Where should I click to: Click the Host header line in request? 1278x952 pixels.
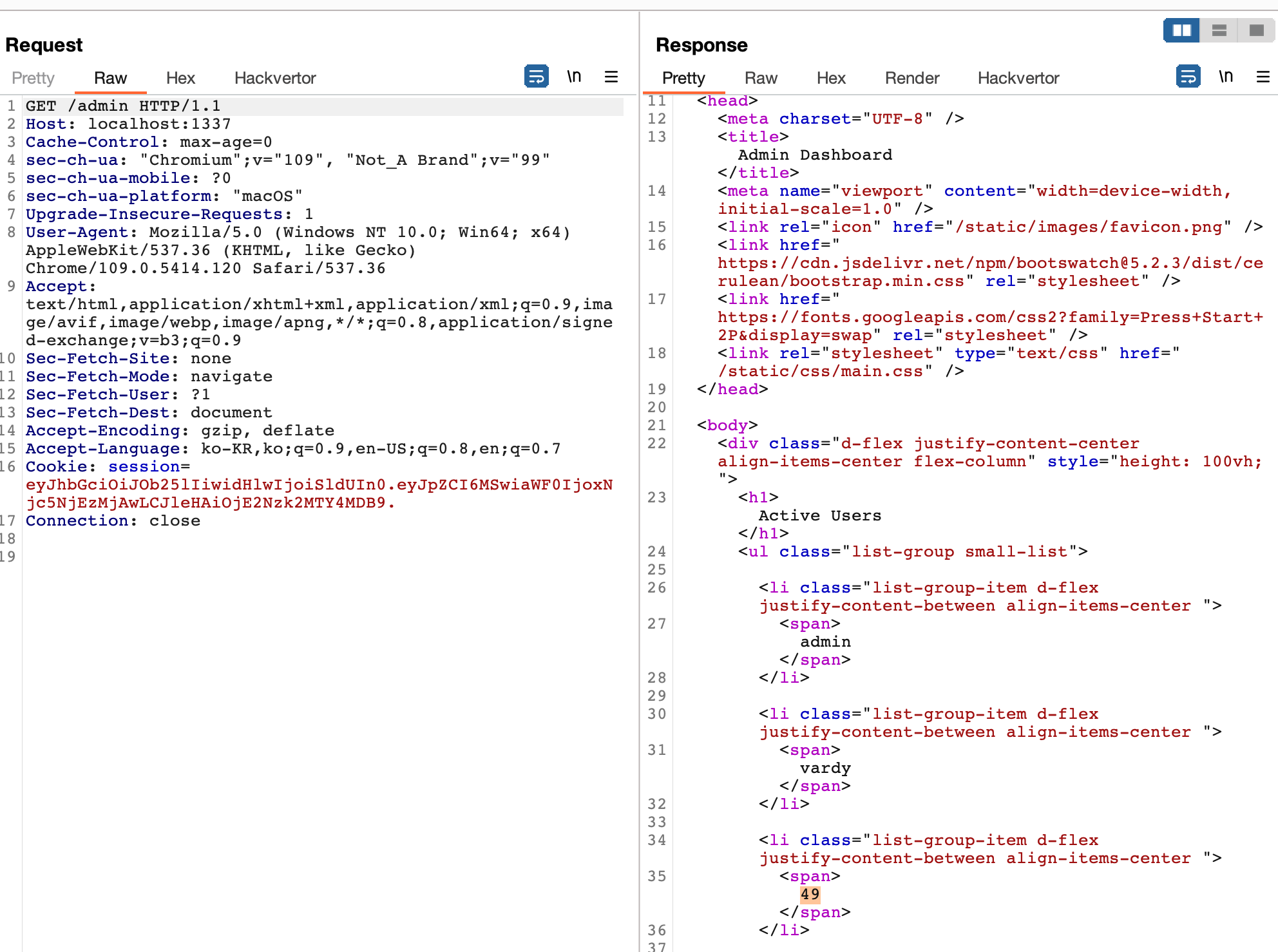pyautogui.click(x=128, y=124)
